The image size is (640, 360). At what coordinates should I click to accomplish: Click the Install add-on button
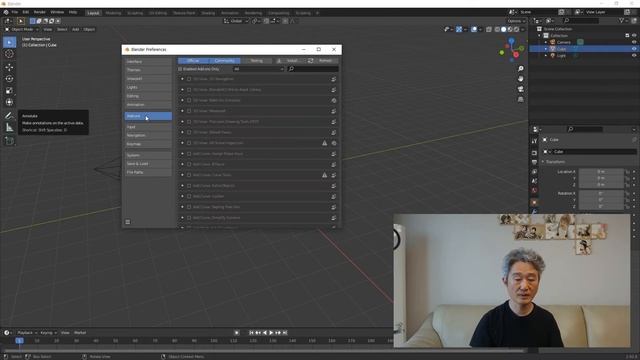tap(289, 60)
